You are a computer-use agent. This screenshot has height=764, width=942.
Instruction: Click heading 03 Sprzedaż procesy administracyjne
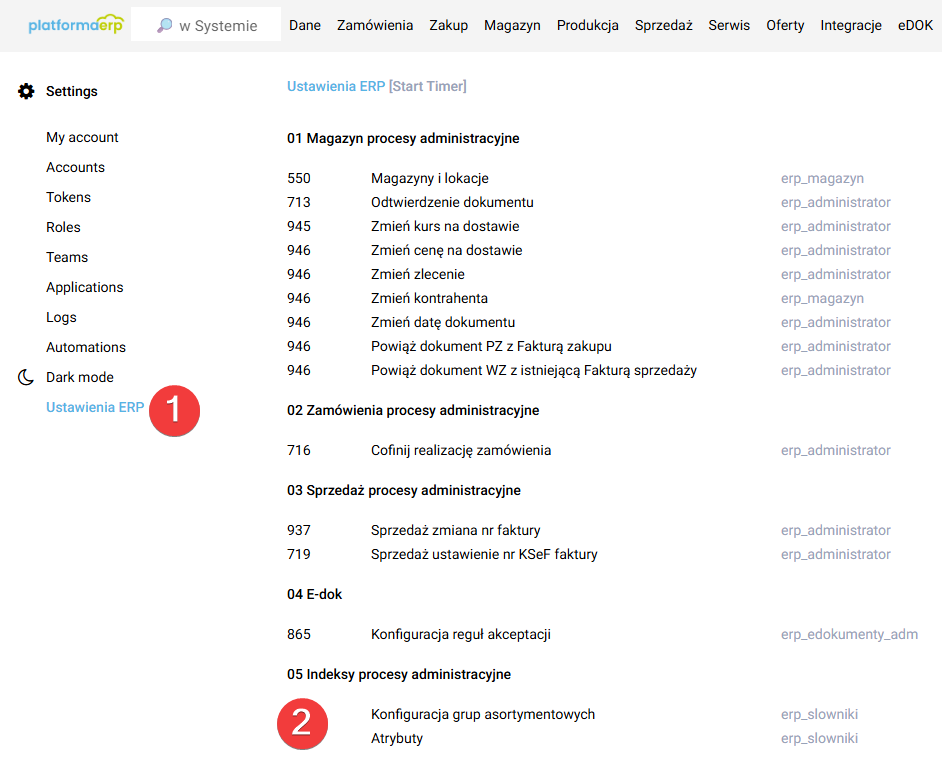pos(404,490)
